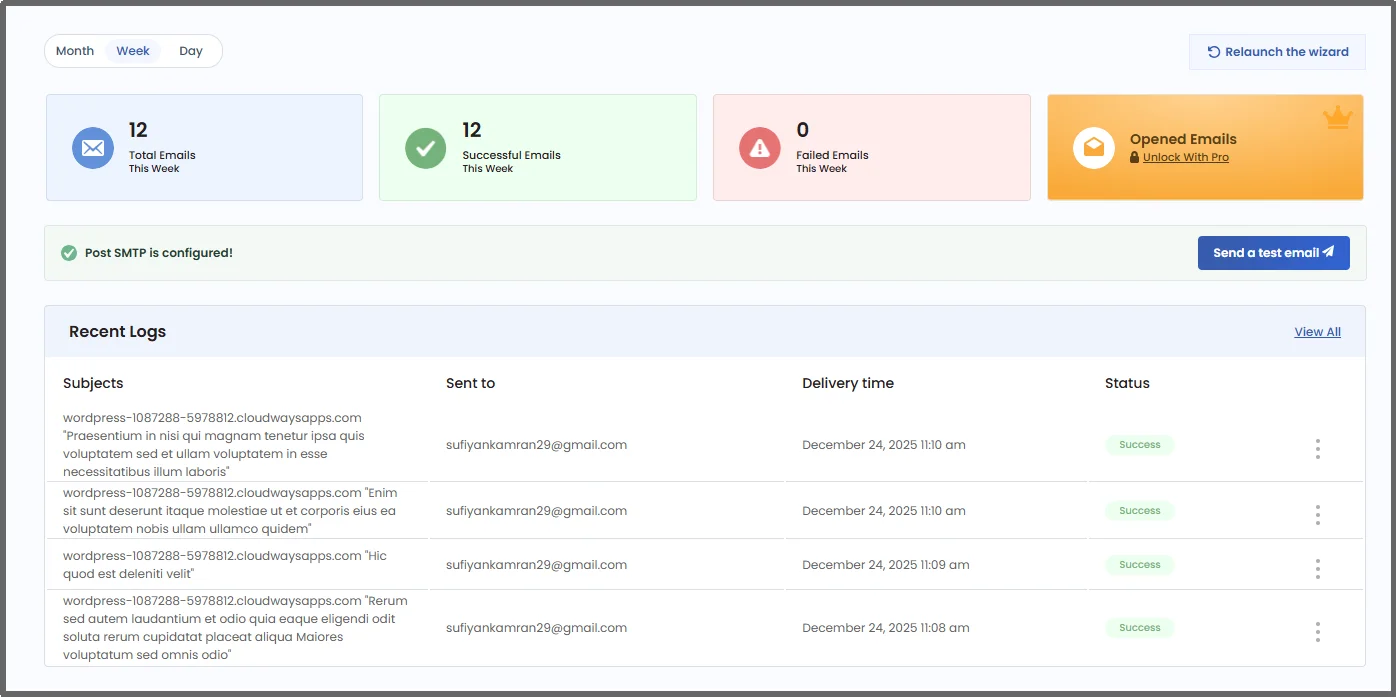Click the red Failed Emails warning icon
The height and width of the screenshot is (697, 1396).
coord(759,147)
